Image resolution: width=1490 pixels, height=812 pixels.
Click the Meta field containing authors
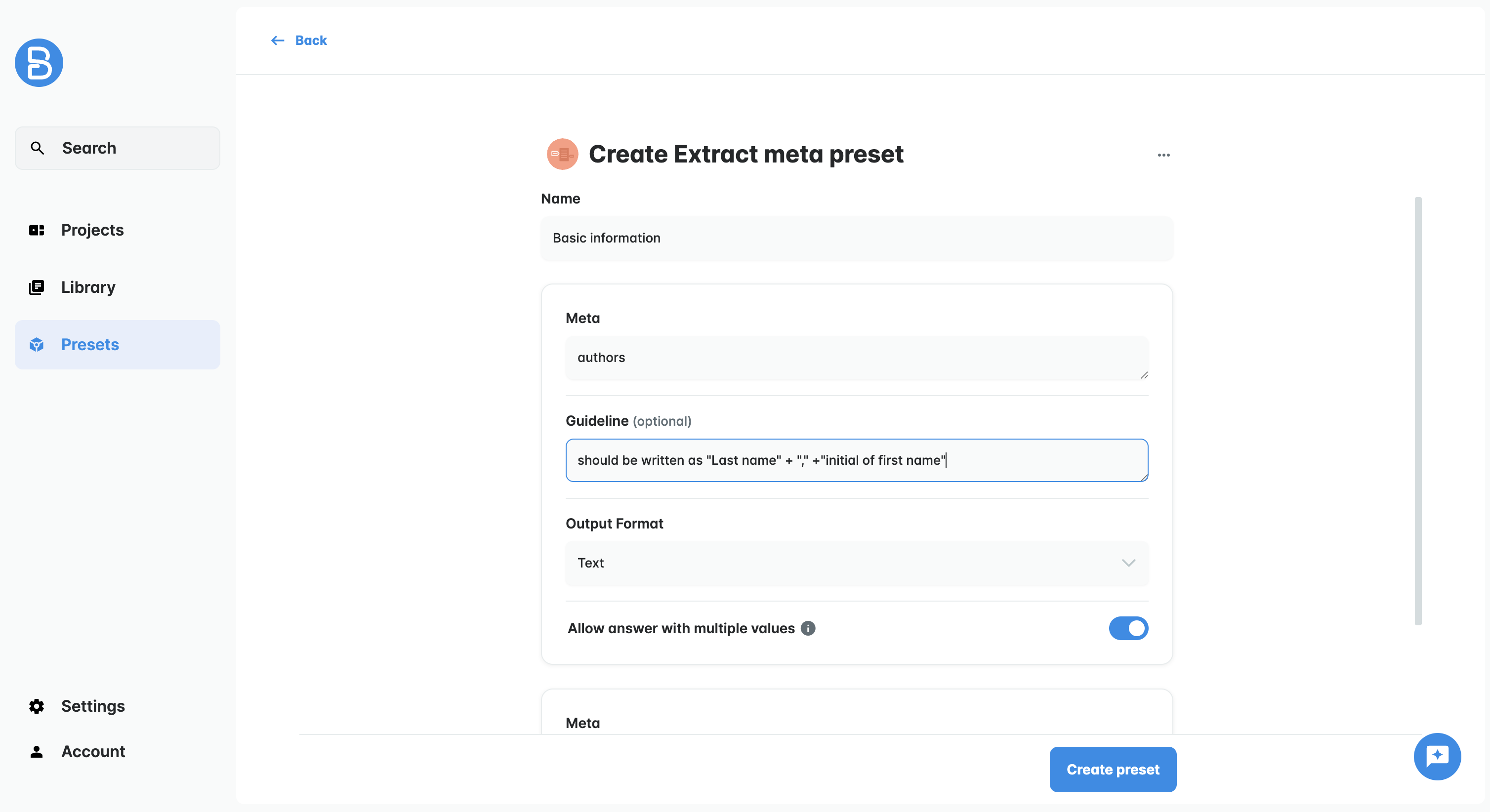pyautogui.click(x=856, y=358)
